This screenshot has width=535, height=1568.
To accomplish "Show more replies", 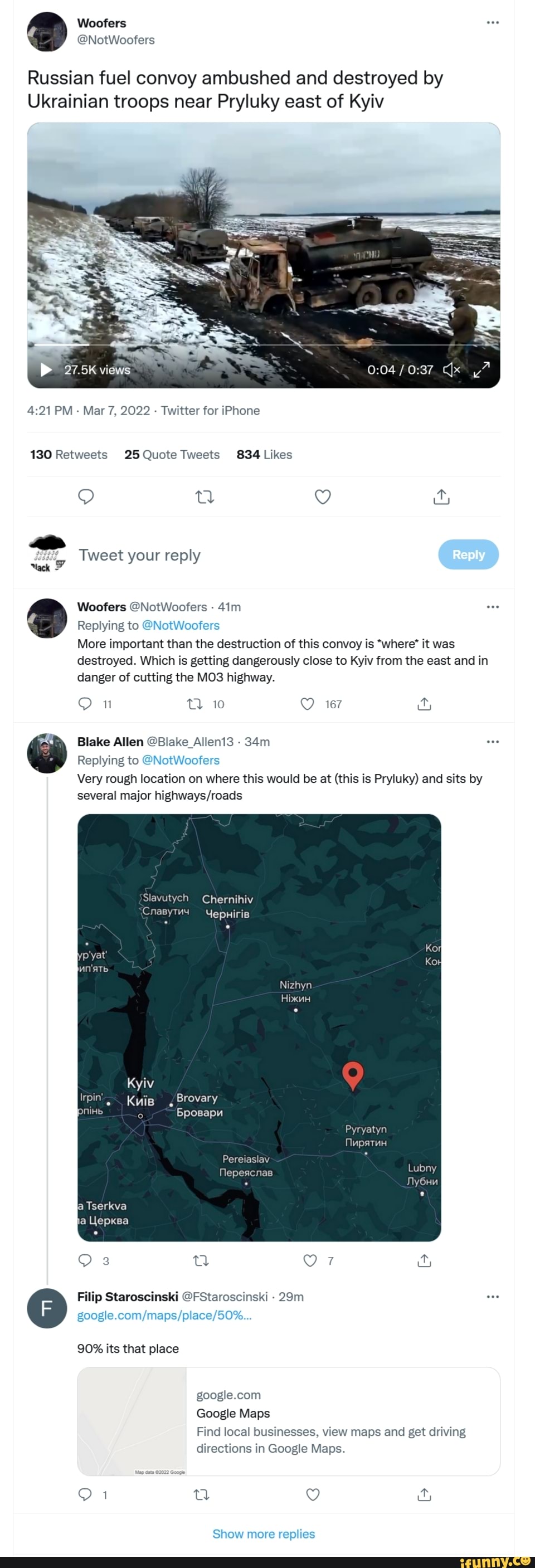I will pos(264,1534).
